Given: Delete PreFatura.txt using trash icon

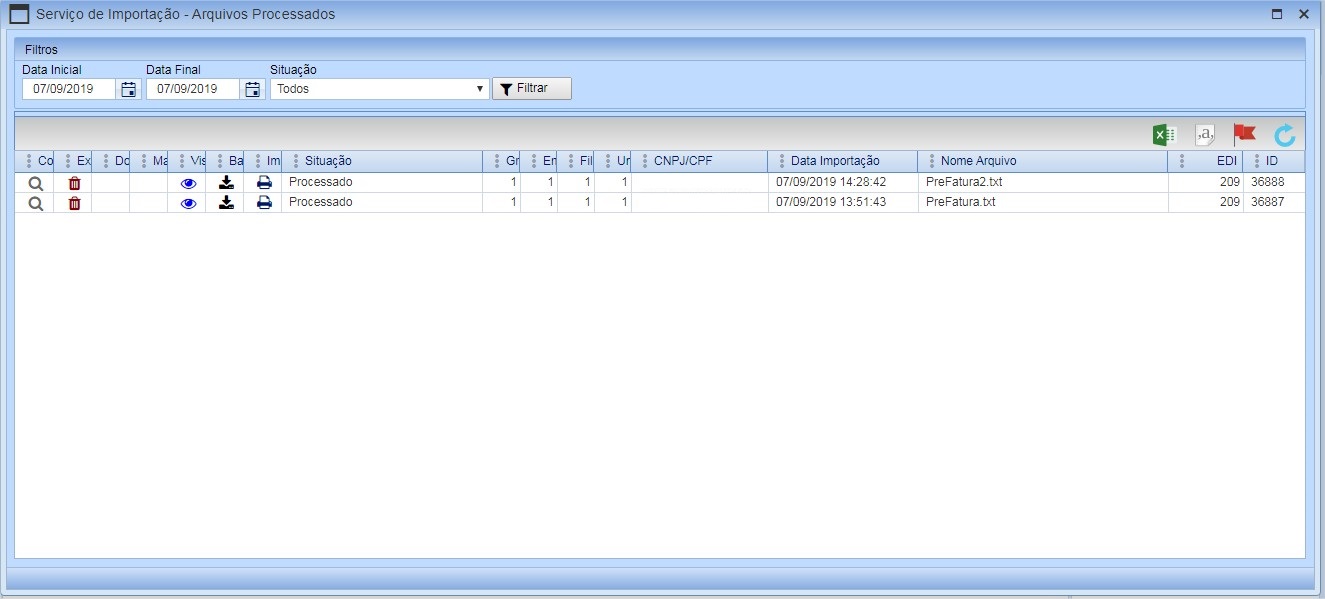Looking at the screenshot, I should (x=74, y=203).
